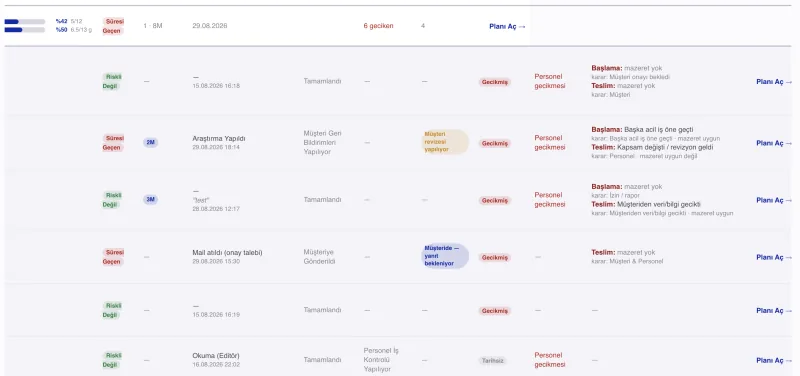Viewport: 800px width, 376px height.
Task: Select the '1 · 8M' value
Action: tap(153, 26)
